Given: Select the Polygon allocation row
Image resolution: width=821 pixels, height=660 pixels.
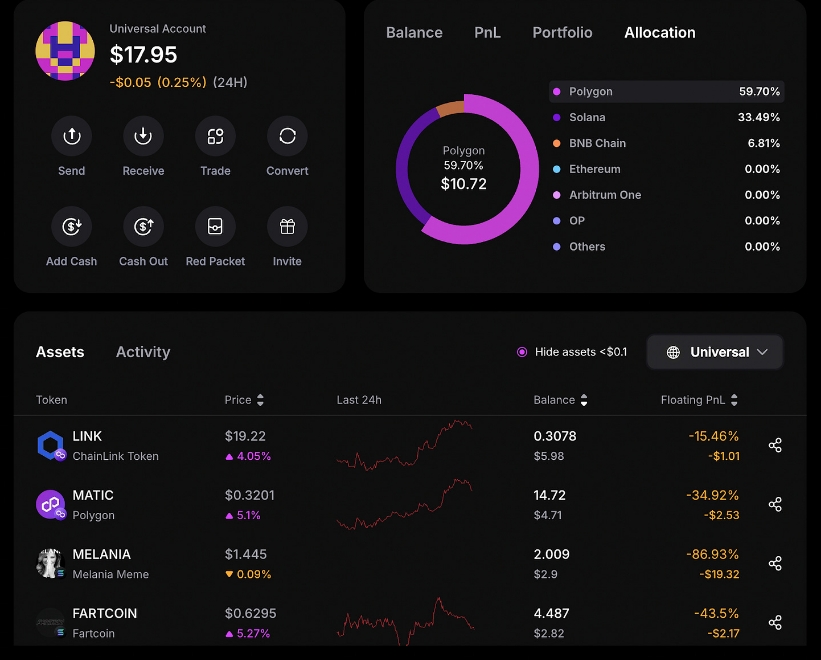Looking at the screenshot, I should click(x=667, y=92).
